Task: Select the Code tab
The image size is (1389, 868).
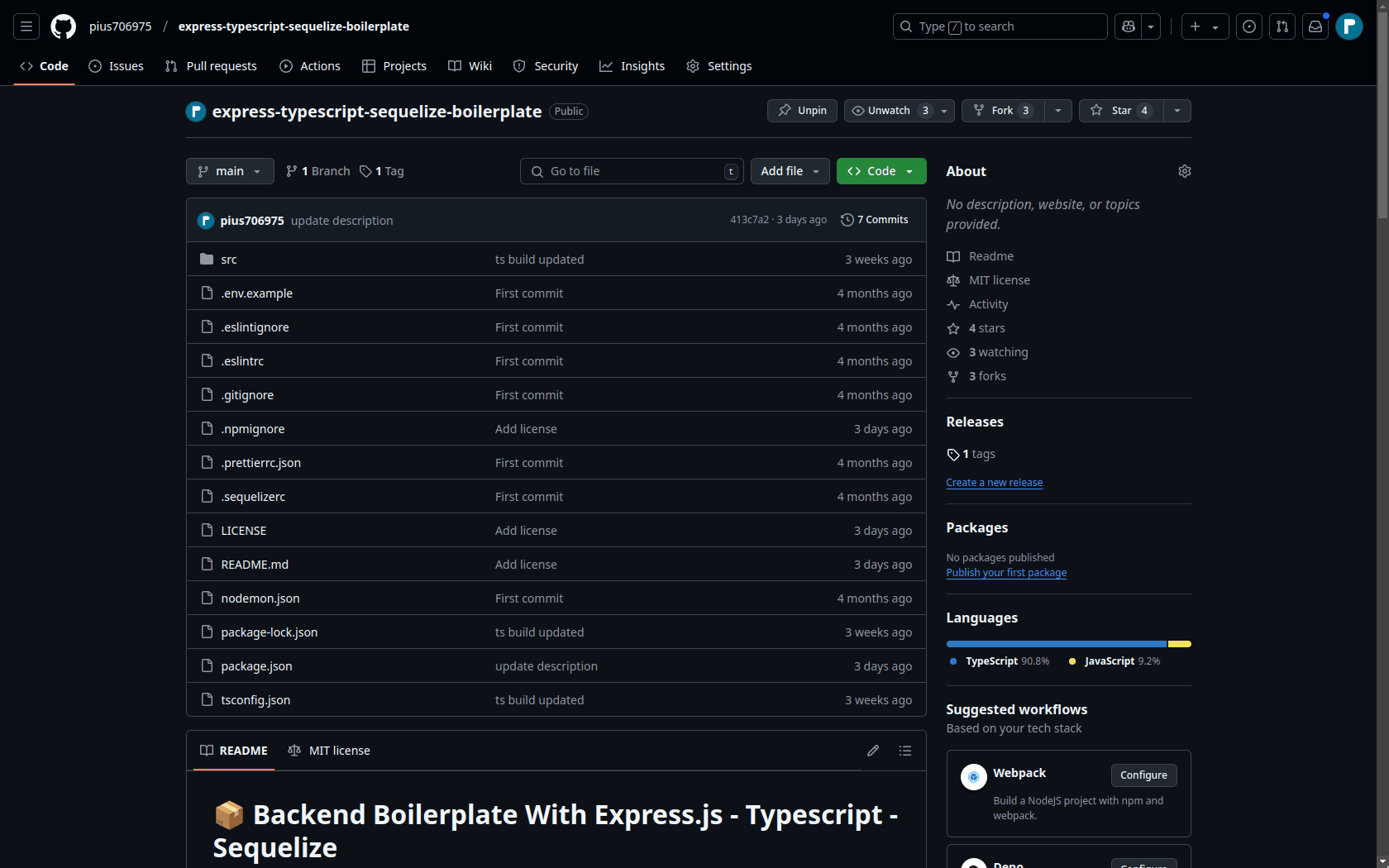Action: click(x=44, y=66)
